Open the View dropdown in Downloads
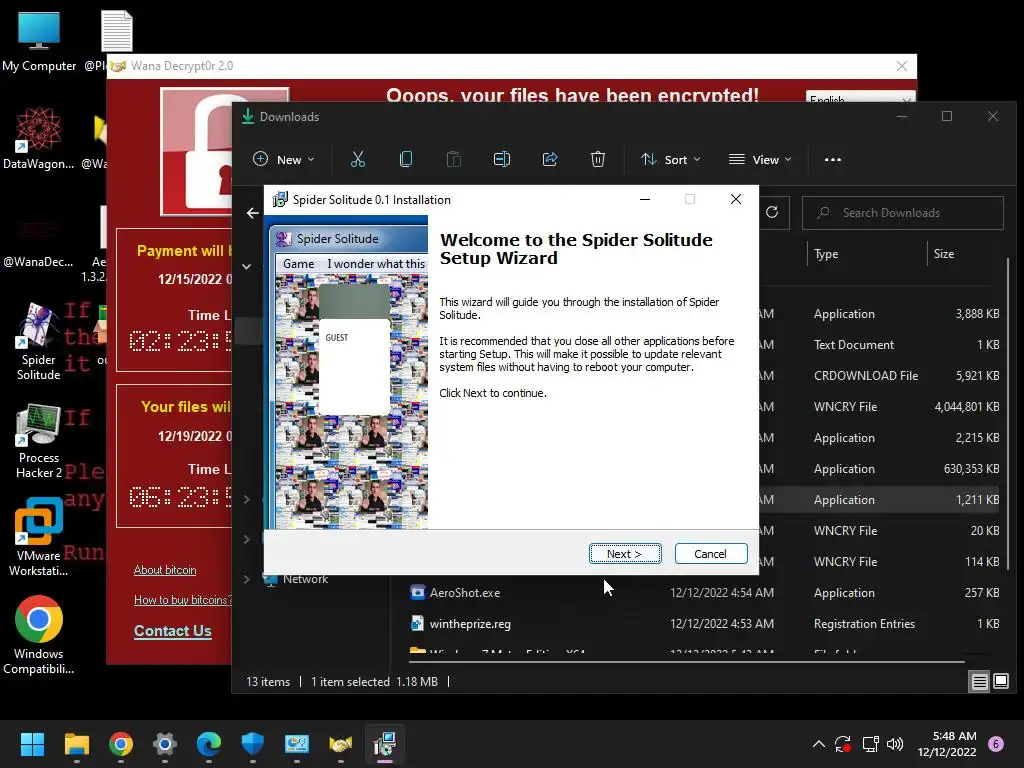Viewport: 1024px width, 768px height. coord(760,159)
